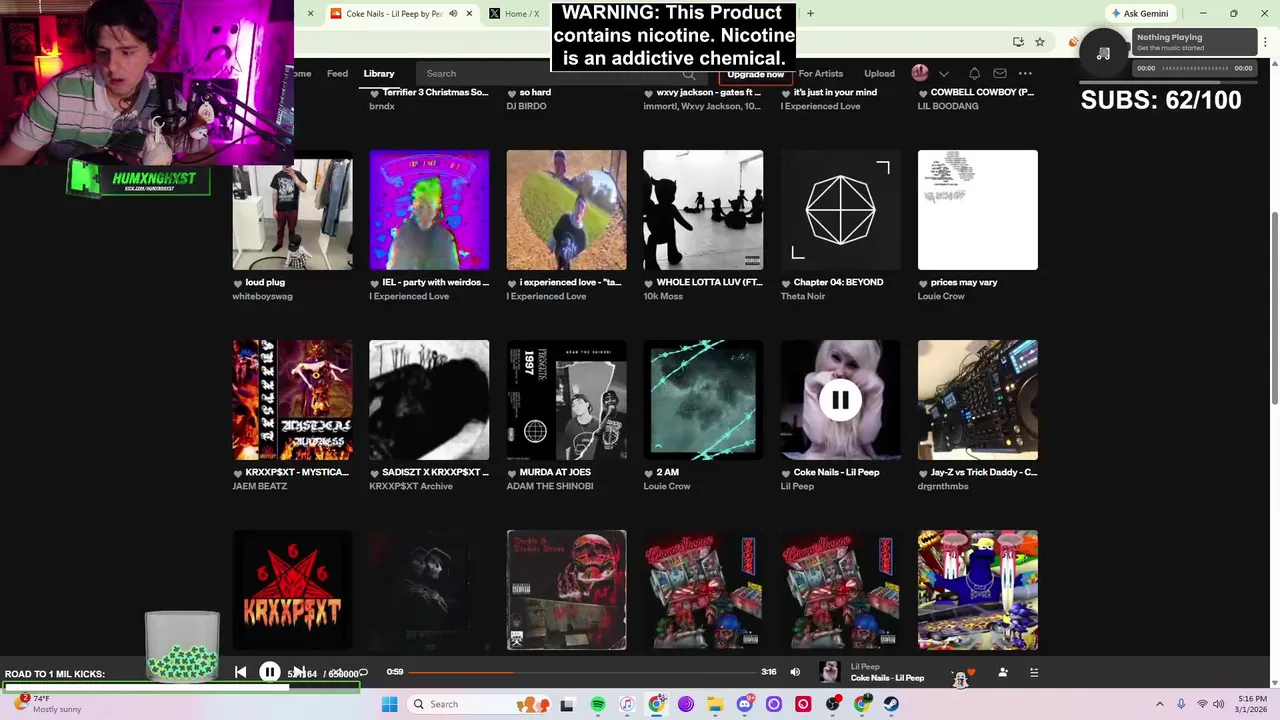The height and width of the screenshot is (720, 1280).
Task: Go to the Feed page
Action: point(338,73)
